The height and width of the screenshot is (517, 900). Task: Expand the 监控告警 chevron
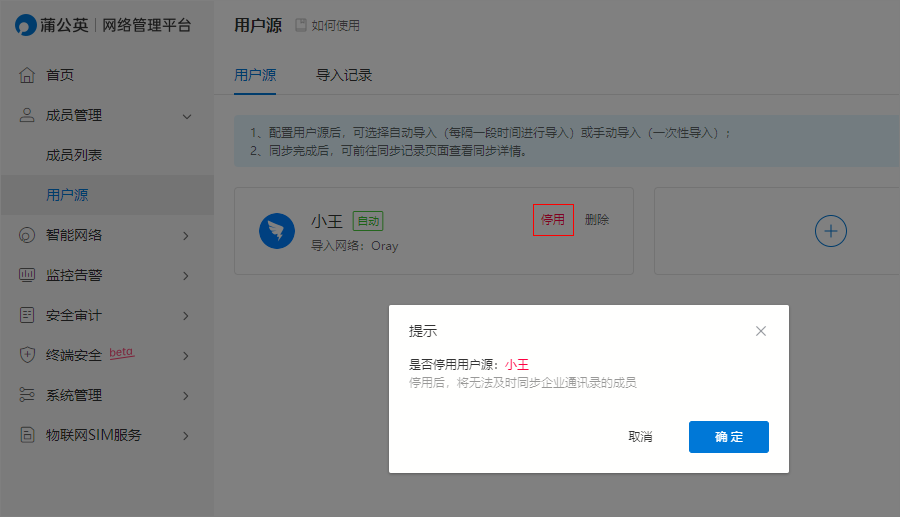[185, 276]
